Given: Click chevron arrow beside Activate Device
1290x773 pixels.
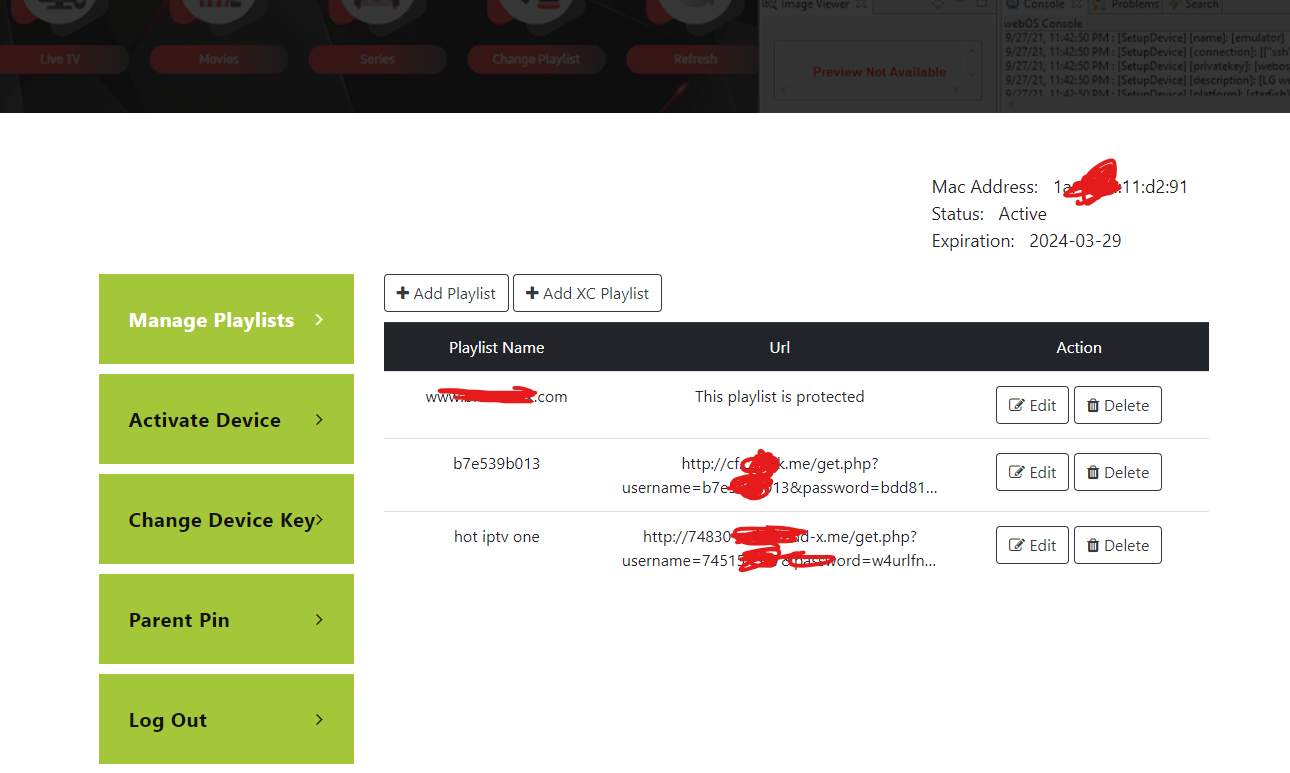Looking at the screenshot, I should [319, 419].
